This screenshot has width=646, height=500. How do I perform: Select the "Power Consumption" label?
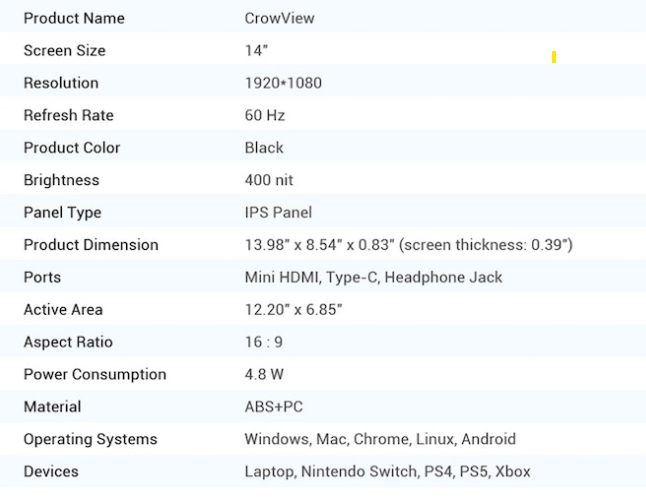coord(95,374)
